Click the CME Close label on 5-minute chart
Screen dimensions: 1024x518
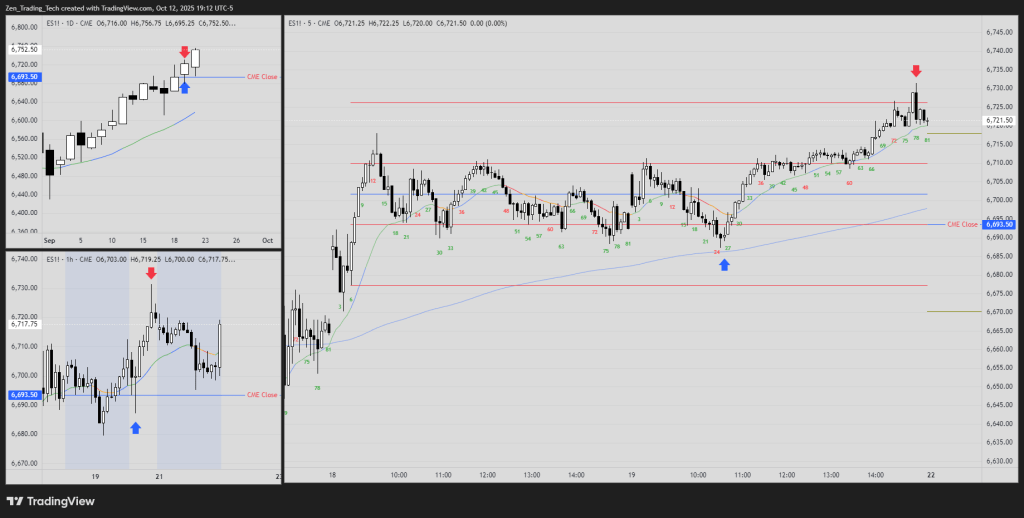pos(961,225)
